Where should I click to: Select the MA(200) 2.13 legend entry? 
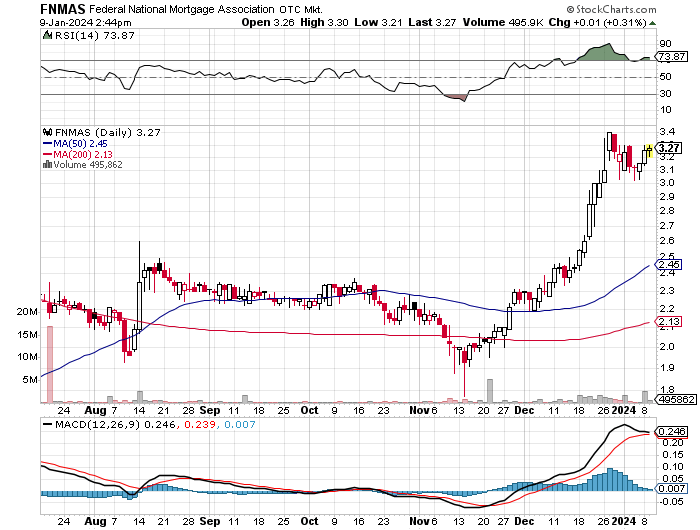click(78, 154)
